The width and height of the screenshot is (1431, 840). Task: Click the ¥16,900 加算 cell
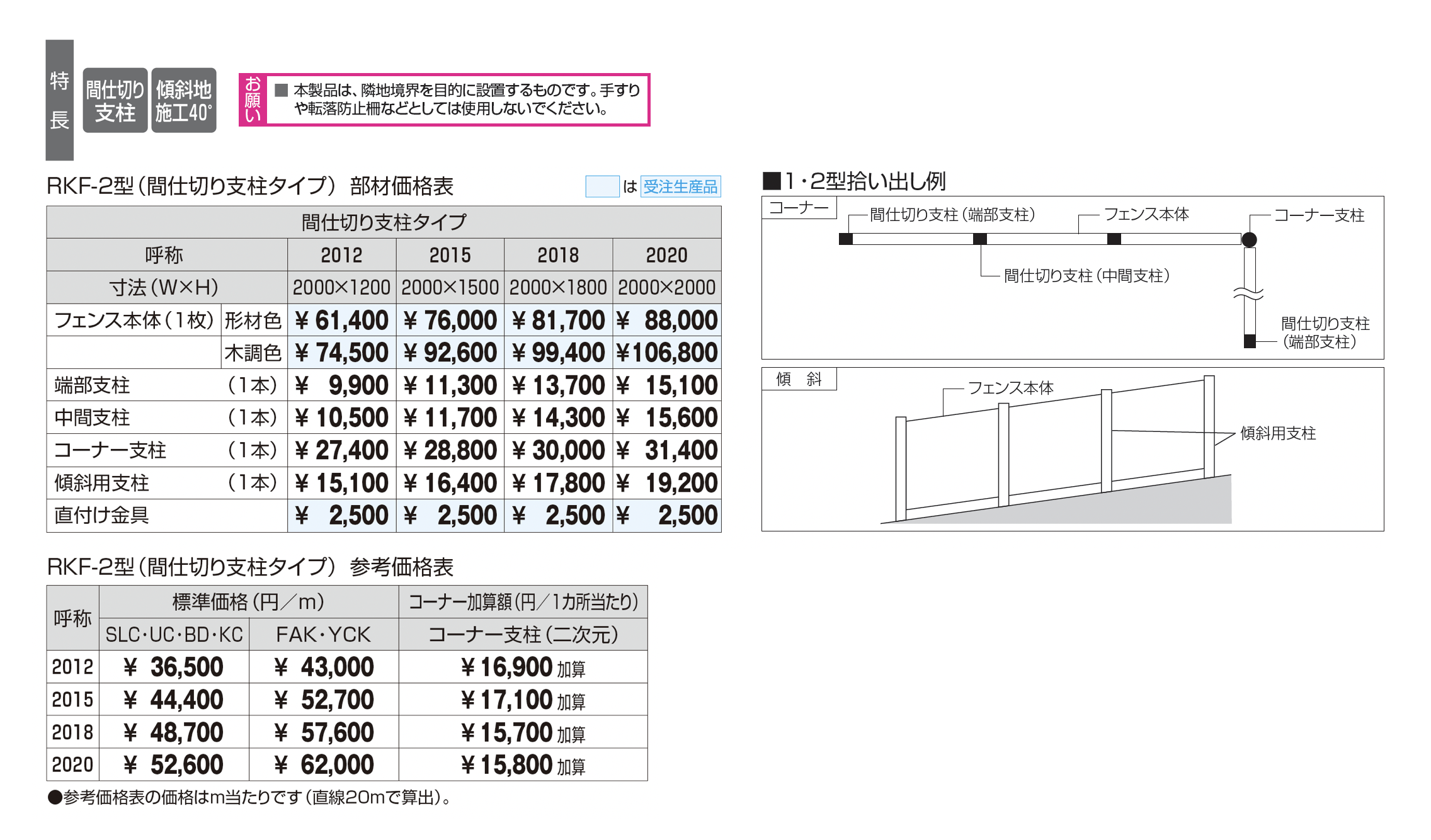click(x=523, y=667)
